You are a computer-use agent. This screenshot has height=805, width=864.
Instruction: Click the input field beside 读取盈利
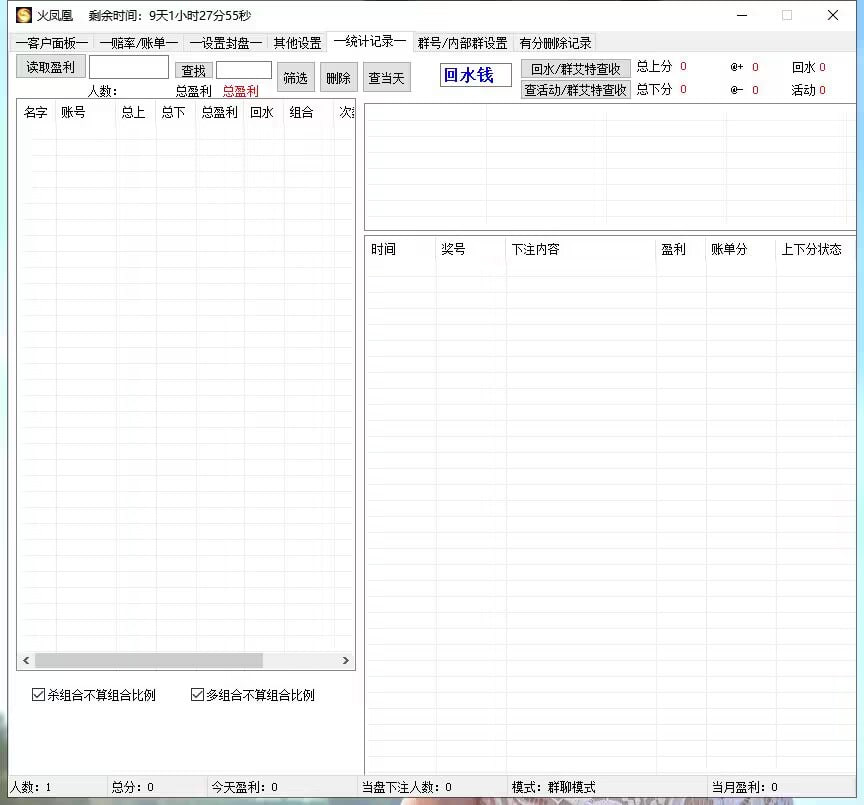coord(129,67)
